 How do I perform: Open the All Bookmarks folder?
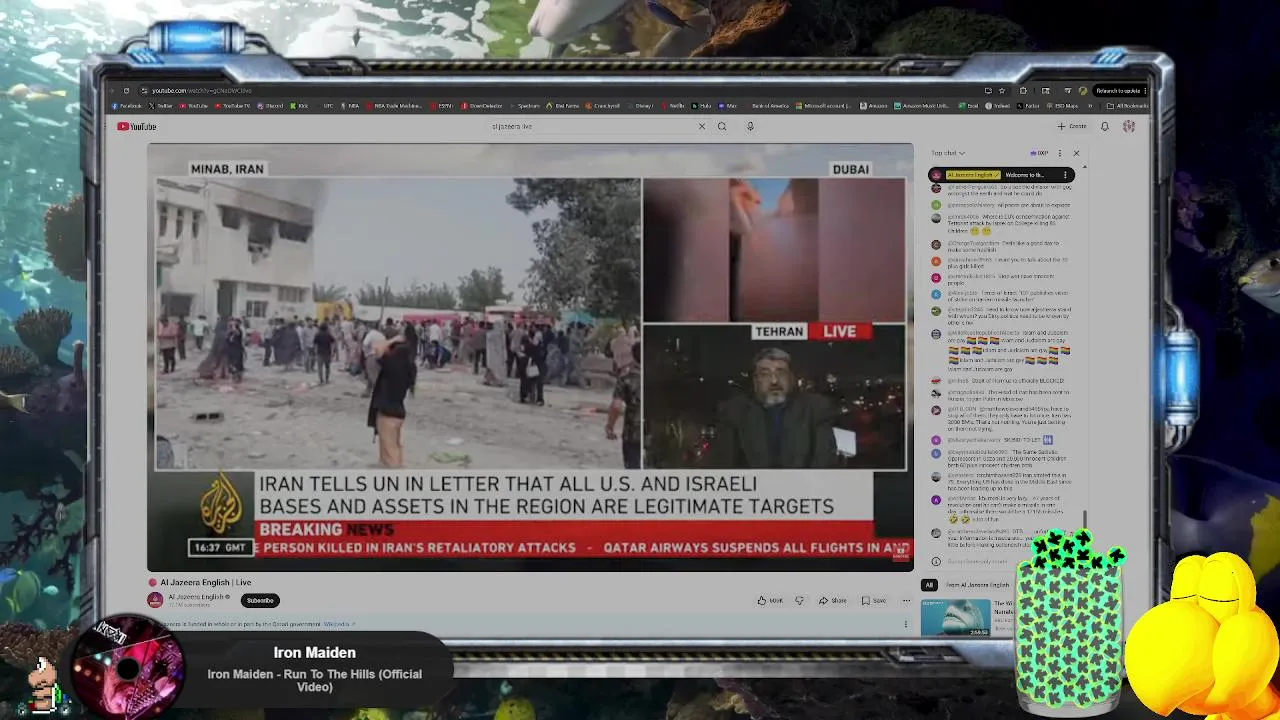coord(1127,106)
